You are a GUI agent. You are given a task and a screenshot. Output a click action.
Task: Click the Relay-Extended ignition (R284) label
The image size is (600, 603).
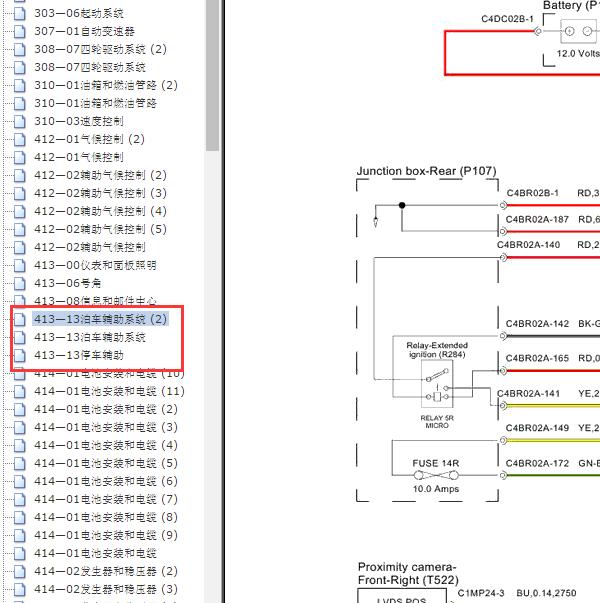click(x=437, y=350)
